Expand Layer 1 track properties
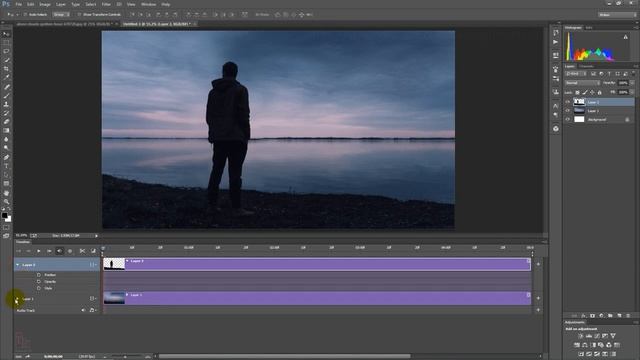The height and width of the screenshot is (360, 640). coord(18,299)
